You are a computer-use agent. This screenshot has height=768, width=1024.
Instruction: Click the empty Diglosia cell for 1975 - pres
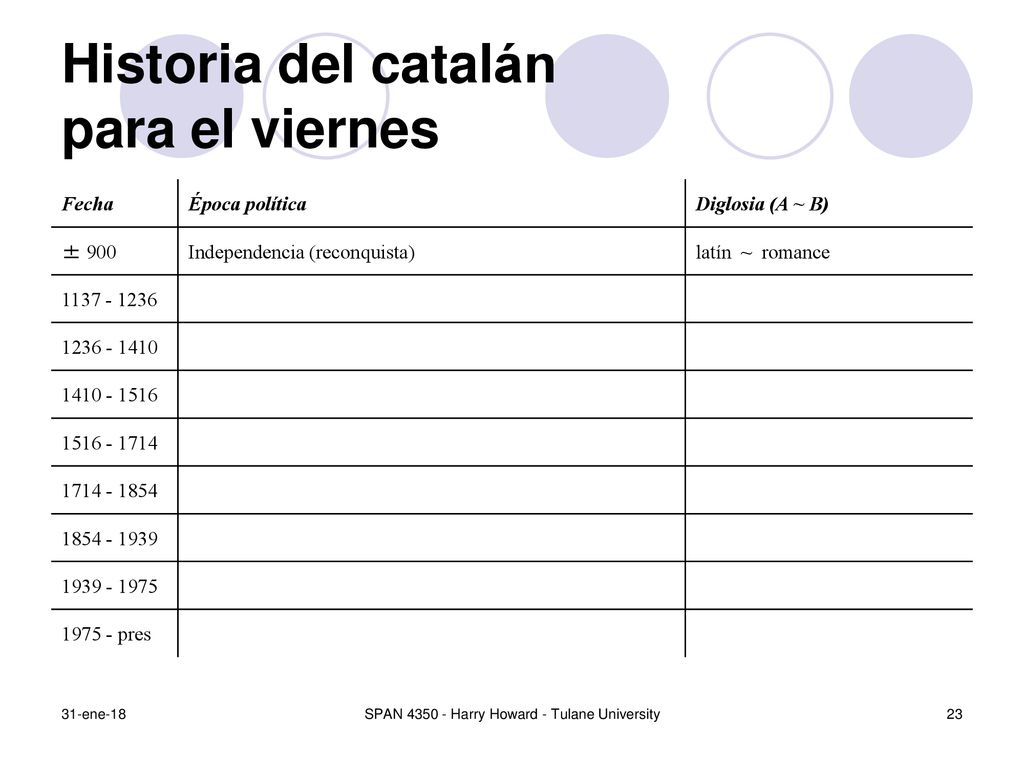[x=829, y=633]
